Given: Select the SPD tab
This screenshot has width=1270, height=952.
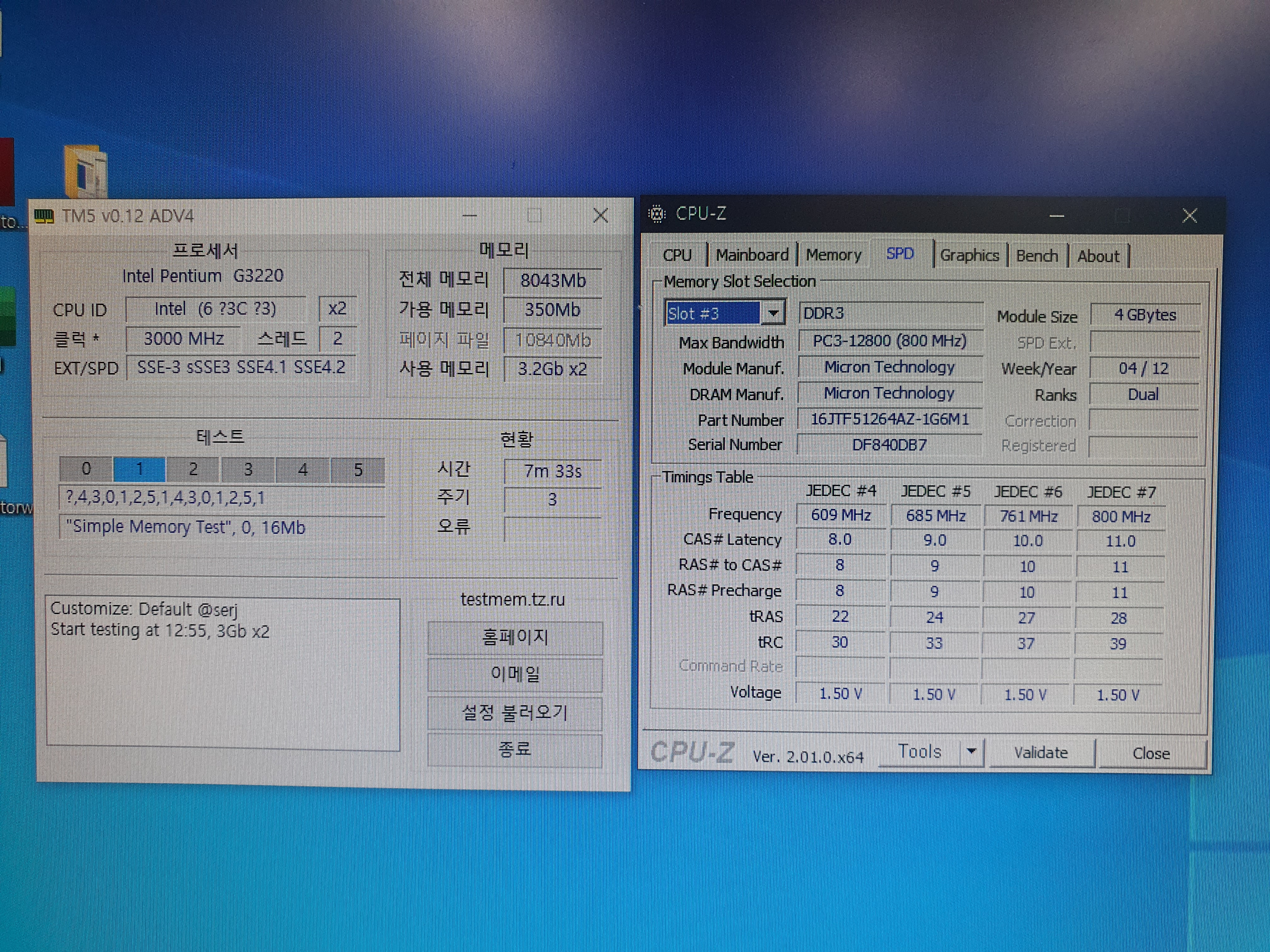Looking at the screenshot, I should (x=900, y=253).
